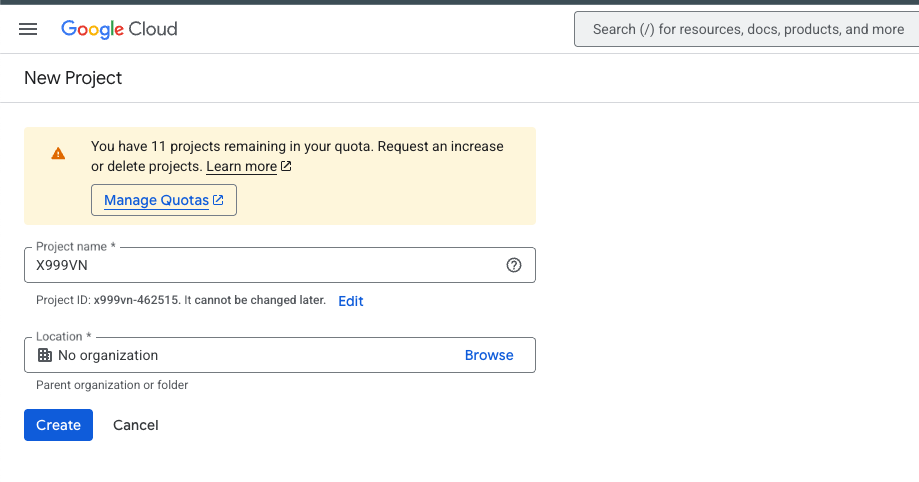Screen dimensions: 919x482
Task: Click the New Project page heading
Action: (x=73, y=78)
